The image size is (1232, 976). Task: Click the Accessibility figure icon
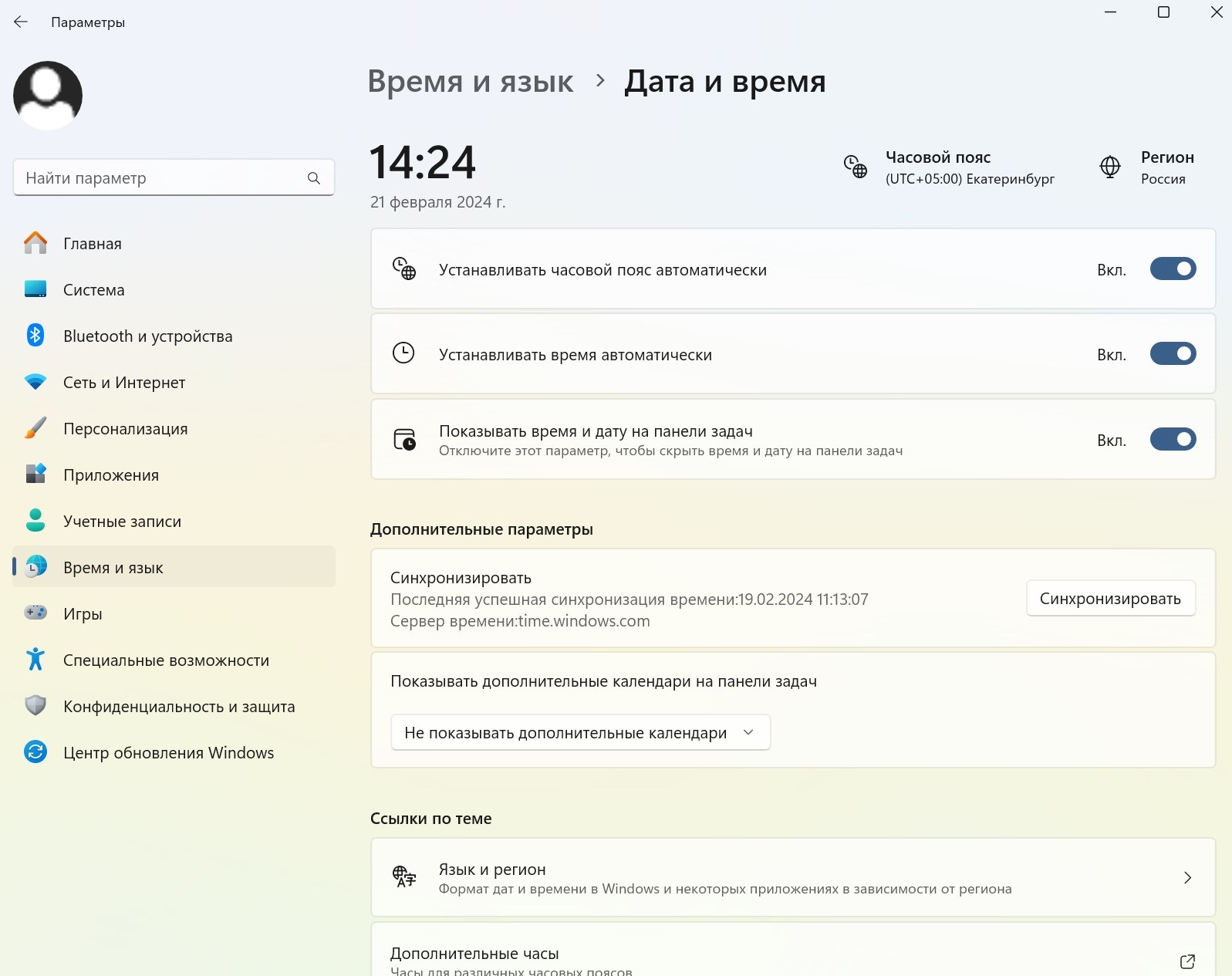pos(35,660)
